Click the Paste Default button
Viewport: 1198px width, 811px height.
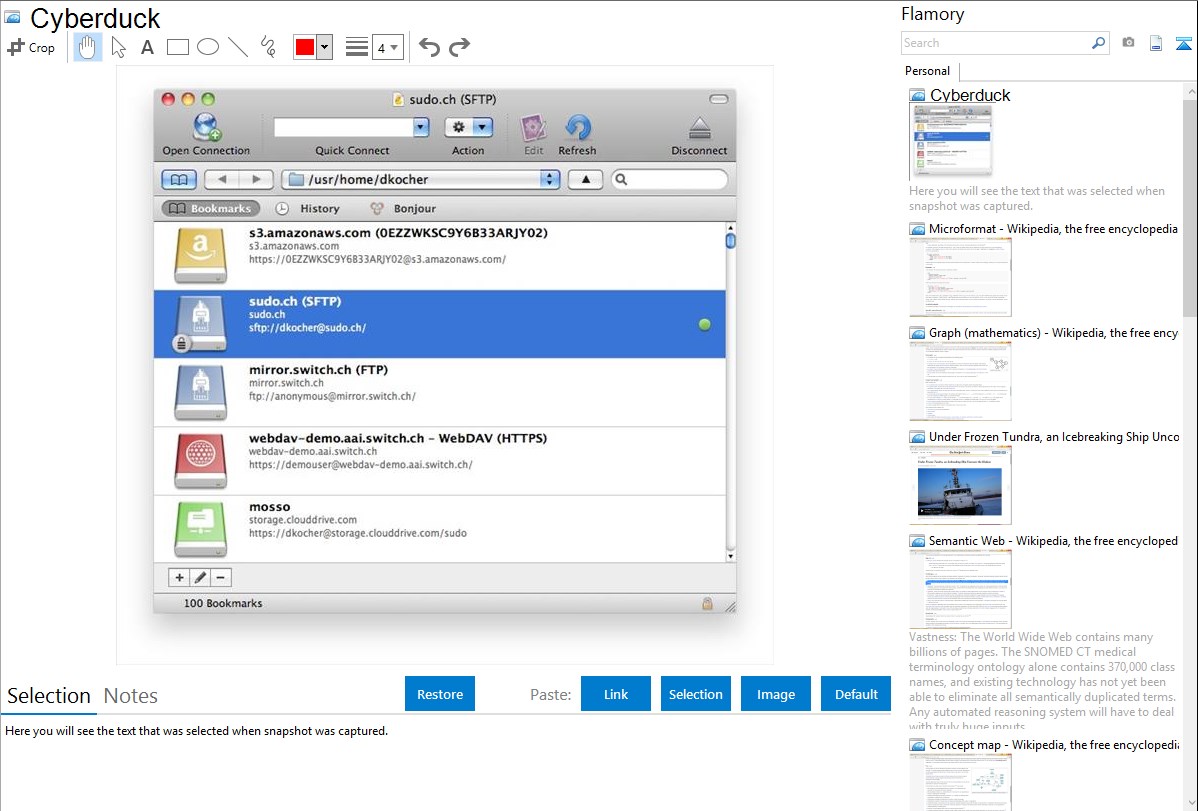[856, 694]
